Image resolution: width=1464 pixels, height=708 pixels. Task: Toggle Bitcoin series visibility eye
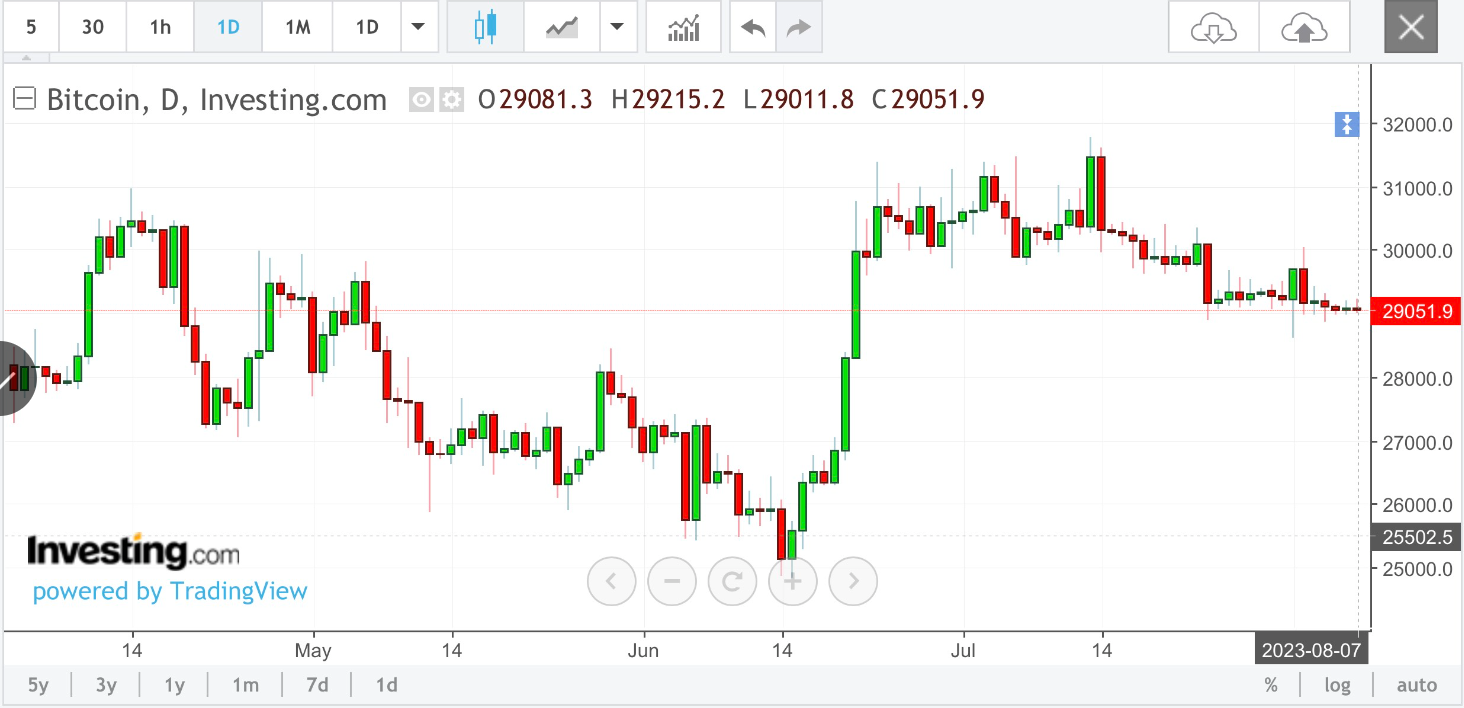pos(422,99)
